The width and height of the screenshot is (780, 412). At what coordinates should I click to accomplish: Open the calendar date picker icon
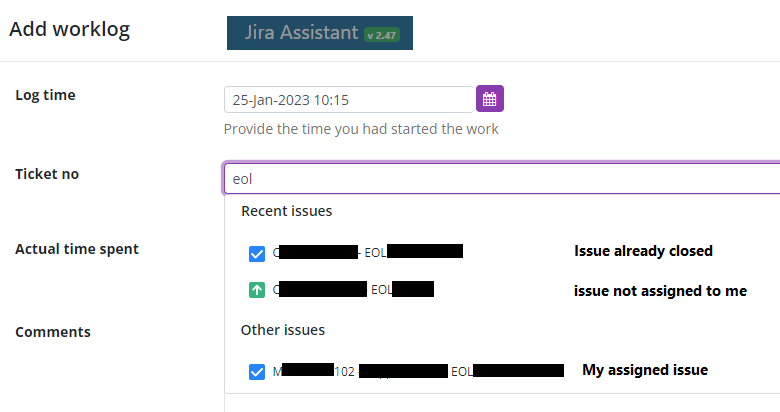(x=489, y=99)
